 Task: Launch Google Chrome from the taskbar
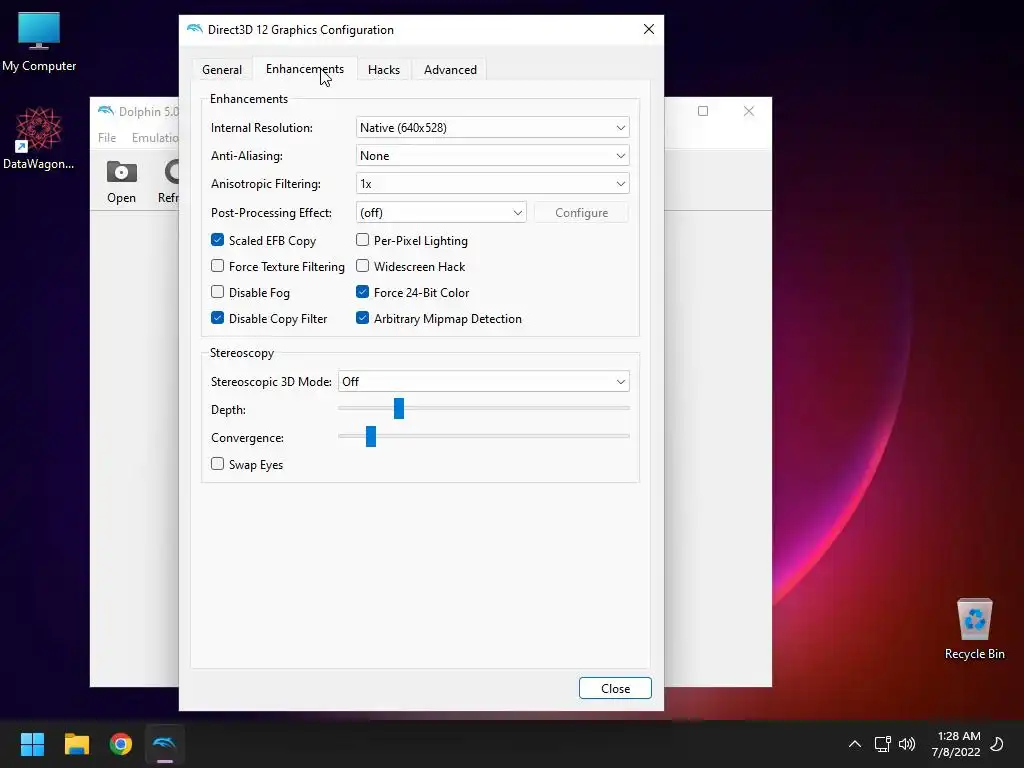(x=121, y=744)
